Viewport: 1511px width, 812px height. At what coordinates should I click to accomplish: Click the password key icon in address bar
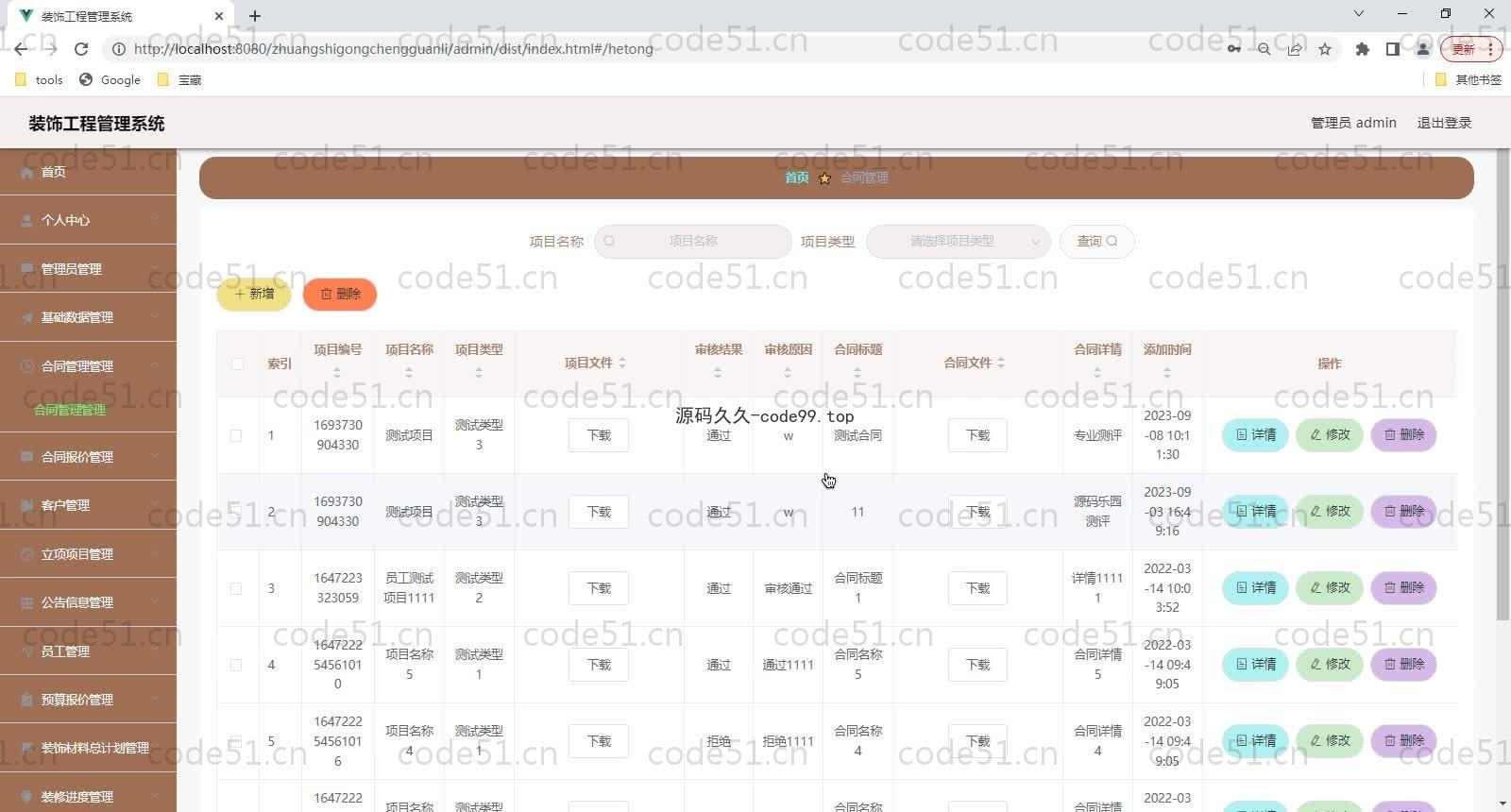coord(1233,49)
